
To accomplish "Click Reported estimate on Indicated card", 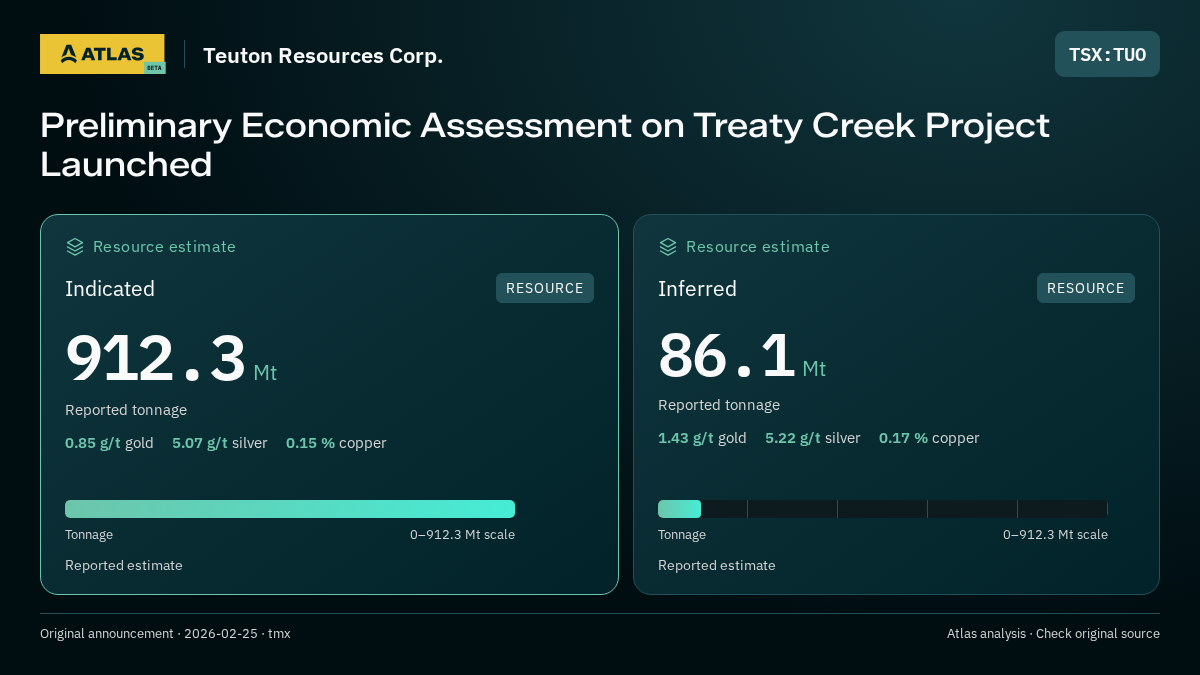I will click(x=124, y=566).
